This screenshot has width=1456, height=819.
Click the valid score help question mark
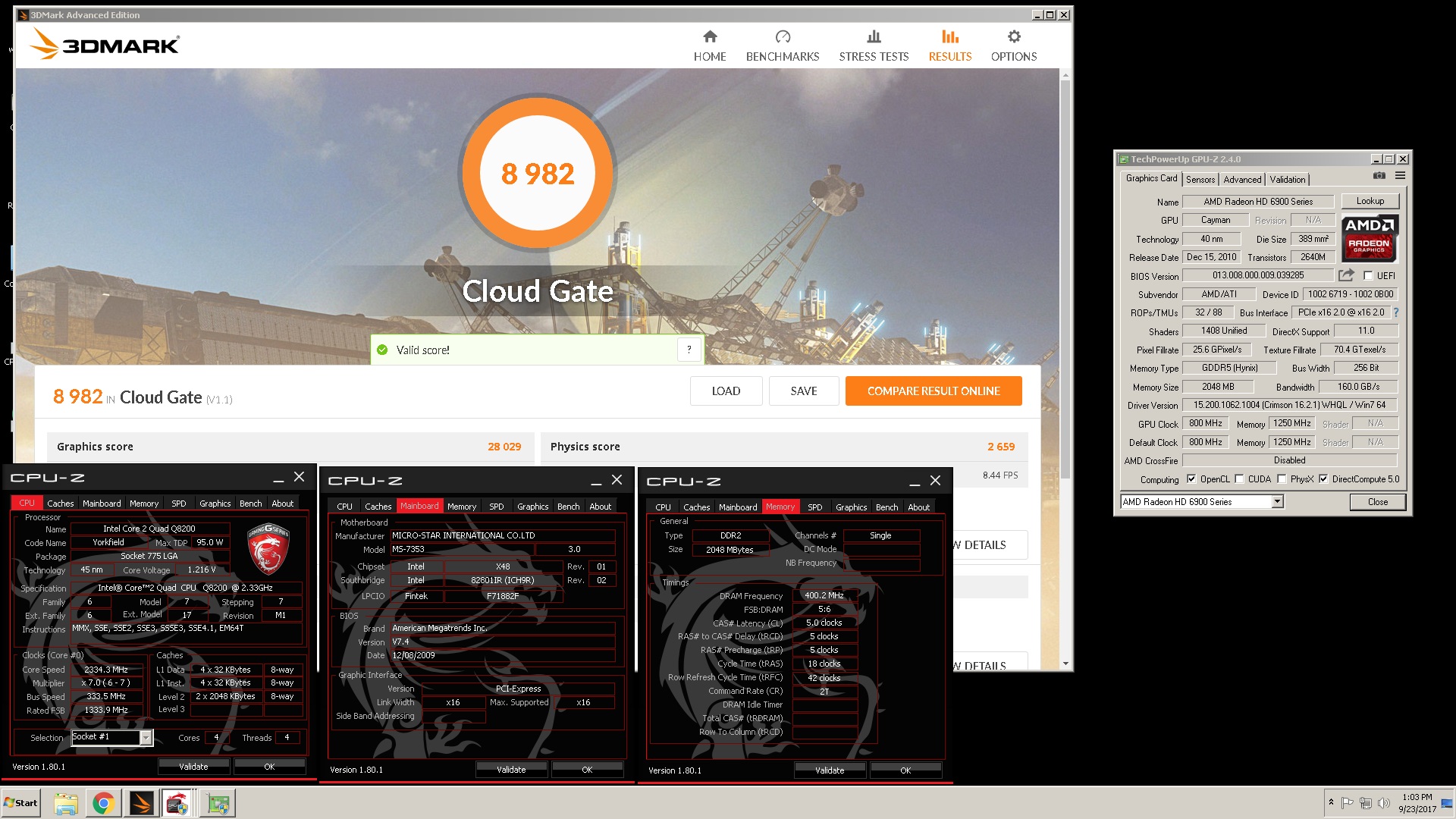[x=689, y=350]
